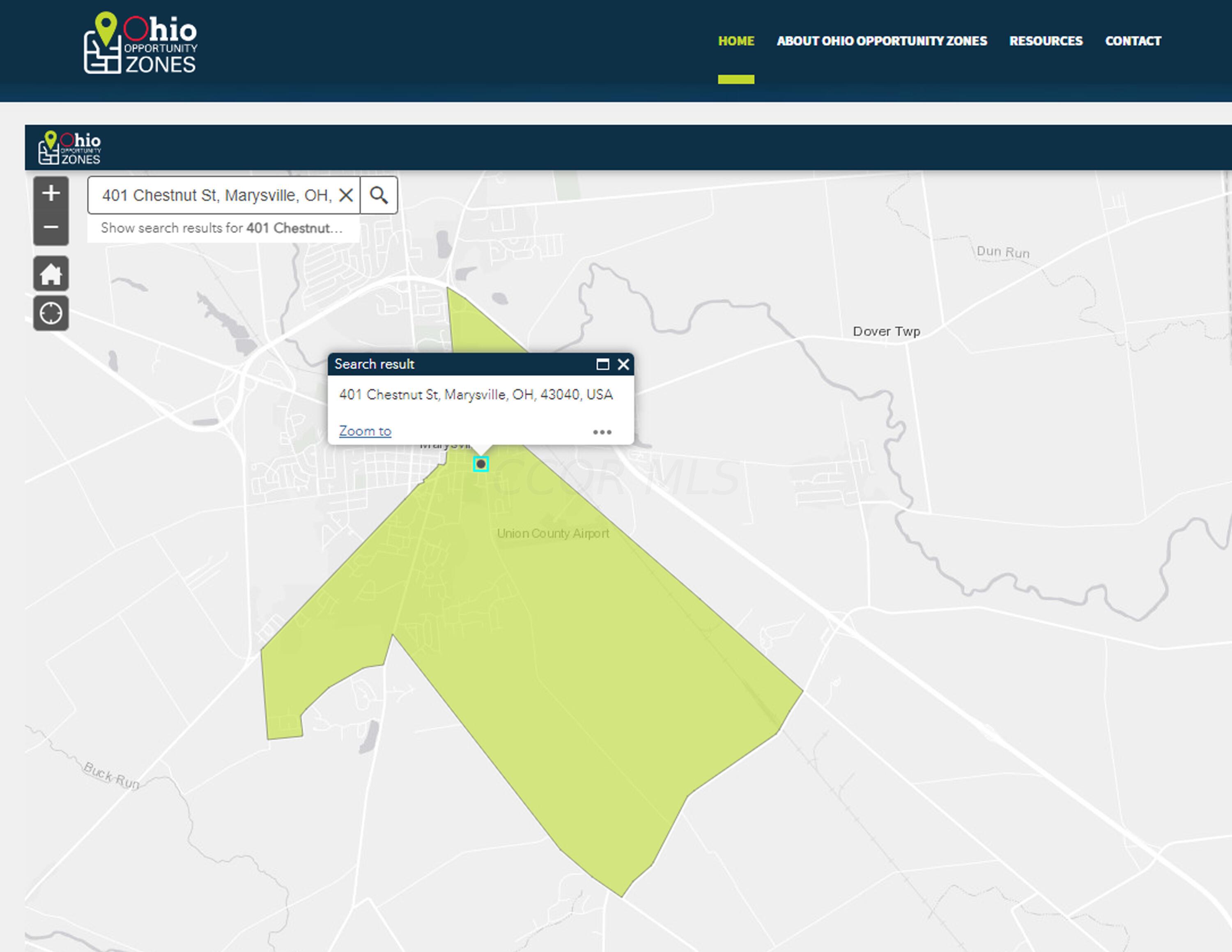Click the magnifying glass search button

coord(379,195)
